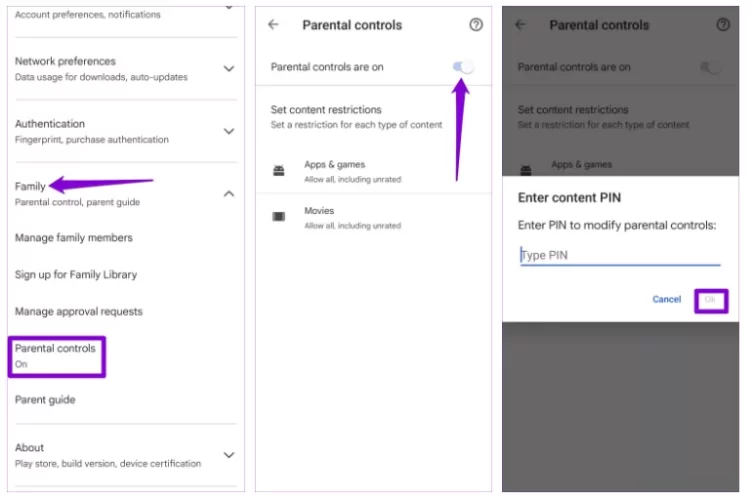The height and width of the screenshot is (500, 752).
Task: Turn off the parental controls switch
Action: pyautogui.click(x=462, y=67)
